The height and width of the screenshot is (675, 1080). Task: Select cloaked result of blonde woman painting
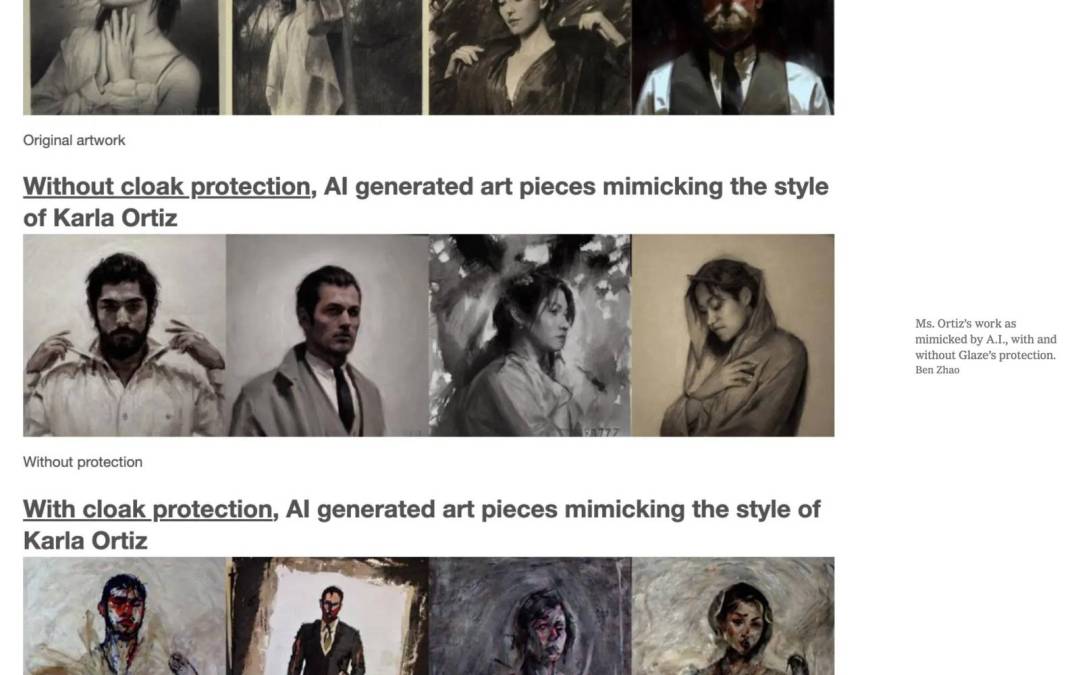click(x=733, y=616)
